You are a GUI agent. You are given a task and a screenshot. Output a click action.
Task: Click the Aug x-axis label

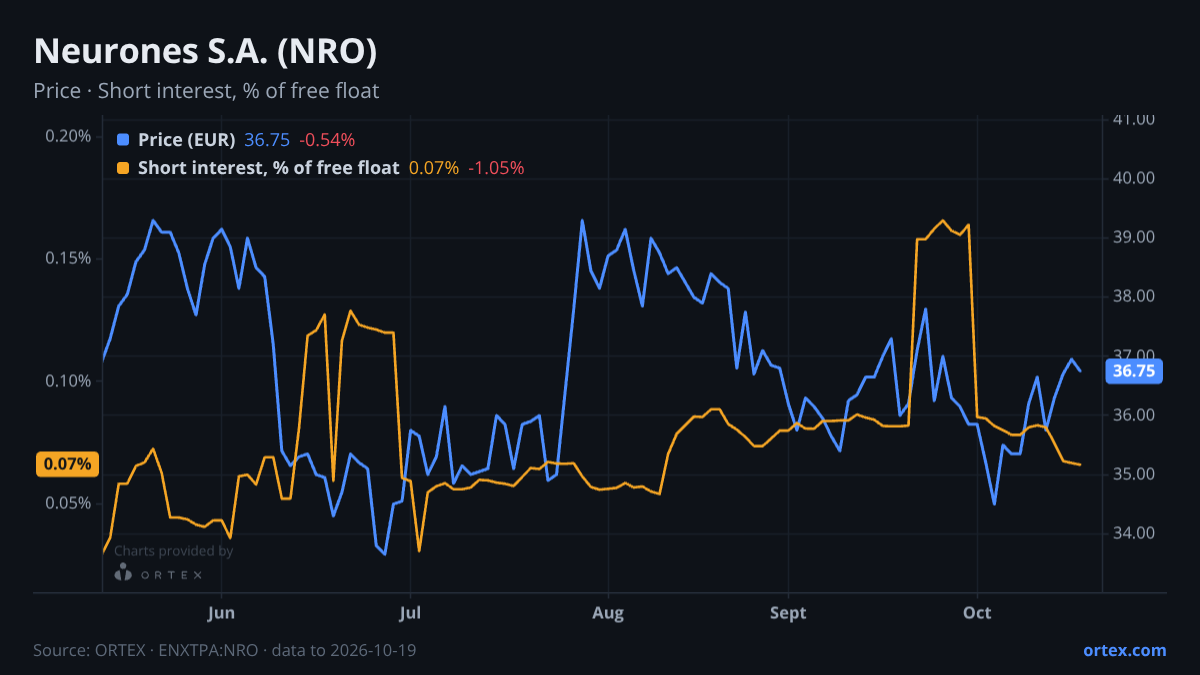pos(608,613)
